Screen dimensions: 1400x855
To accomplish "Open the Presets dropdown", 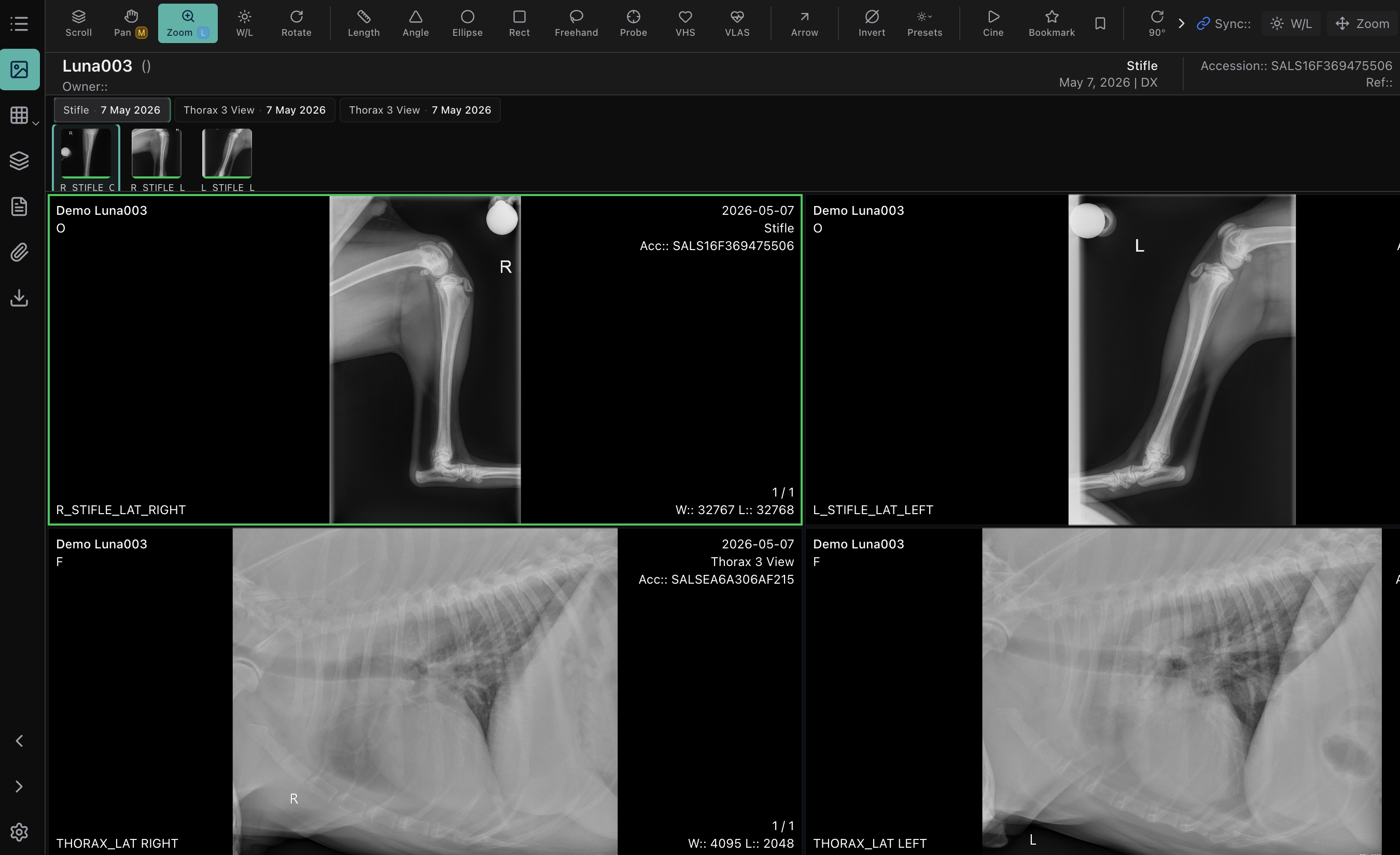I will coord(925,23).
